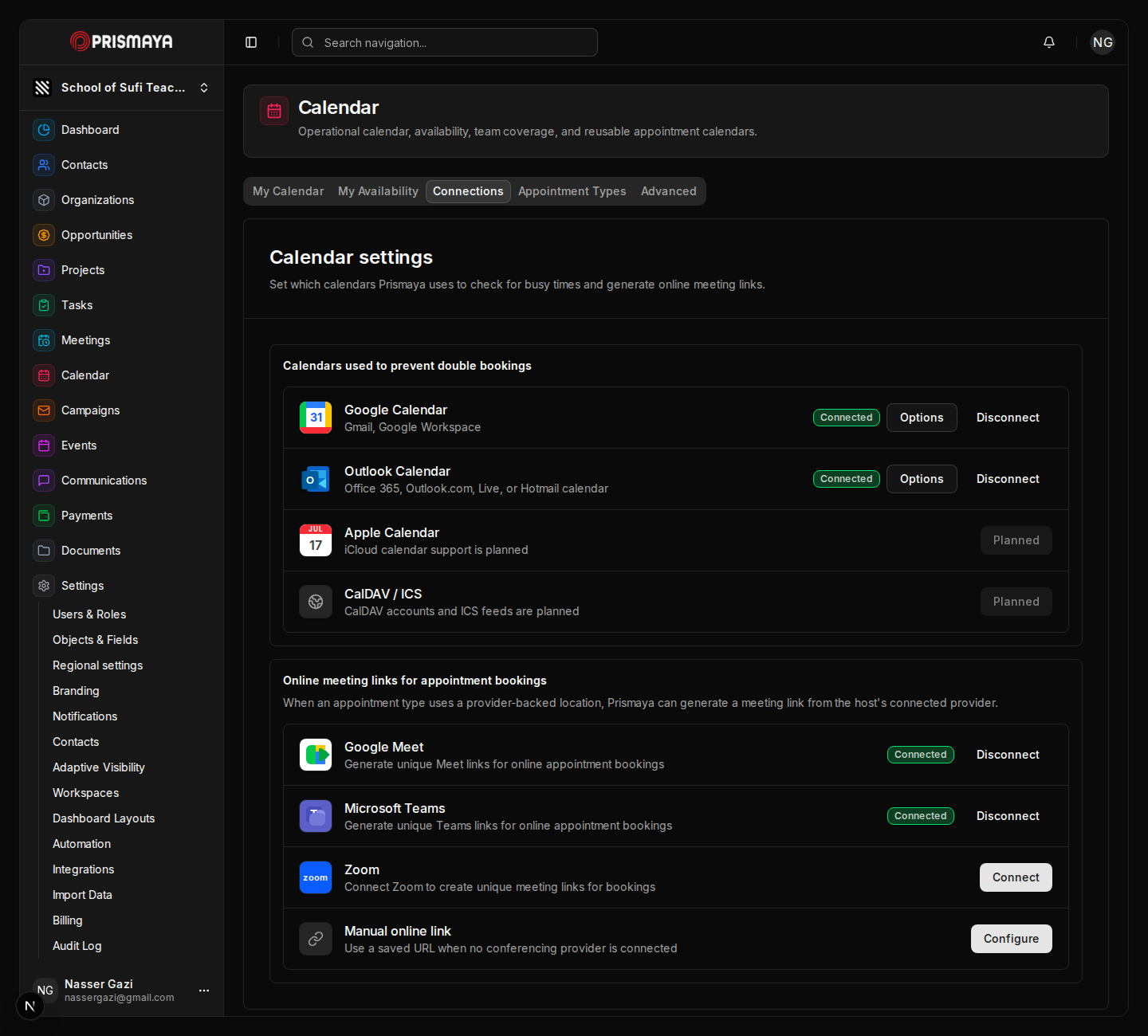Click the Prismaya logo
The image size is (1148, 1036).
tap(121, 41)
